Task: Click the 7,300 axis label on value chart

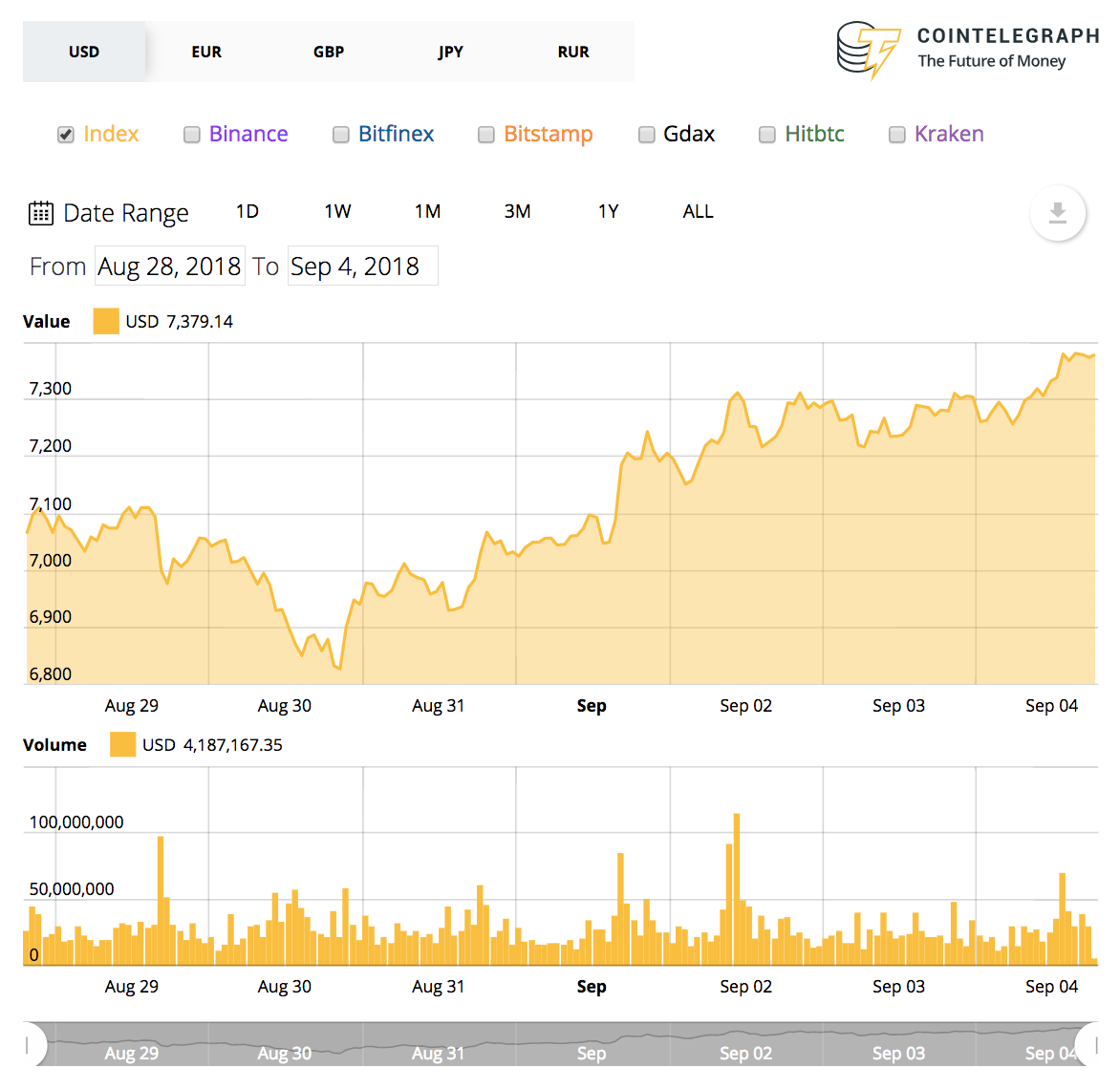Action: point(50,389)
